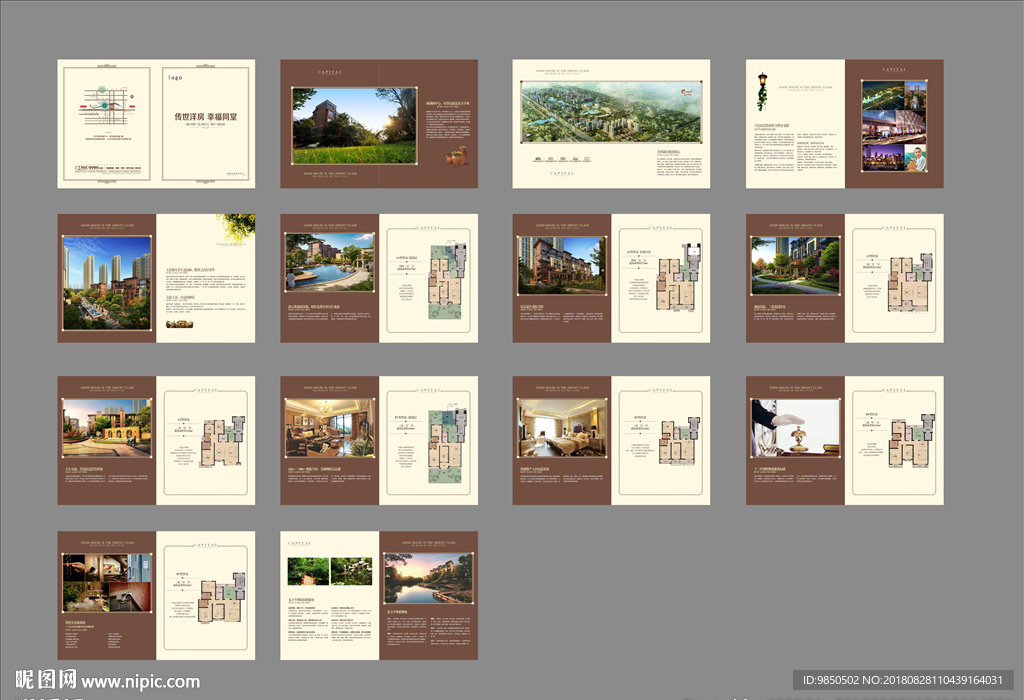Select the swimming pool courtyard photo

point(329,263)
